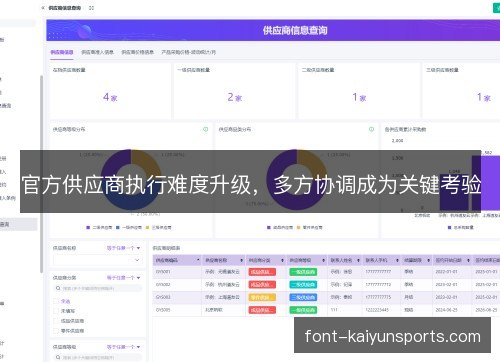
Task: Click the info icon on 供应商等级分布 chart
Action: (206, 129)
